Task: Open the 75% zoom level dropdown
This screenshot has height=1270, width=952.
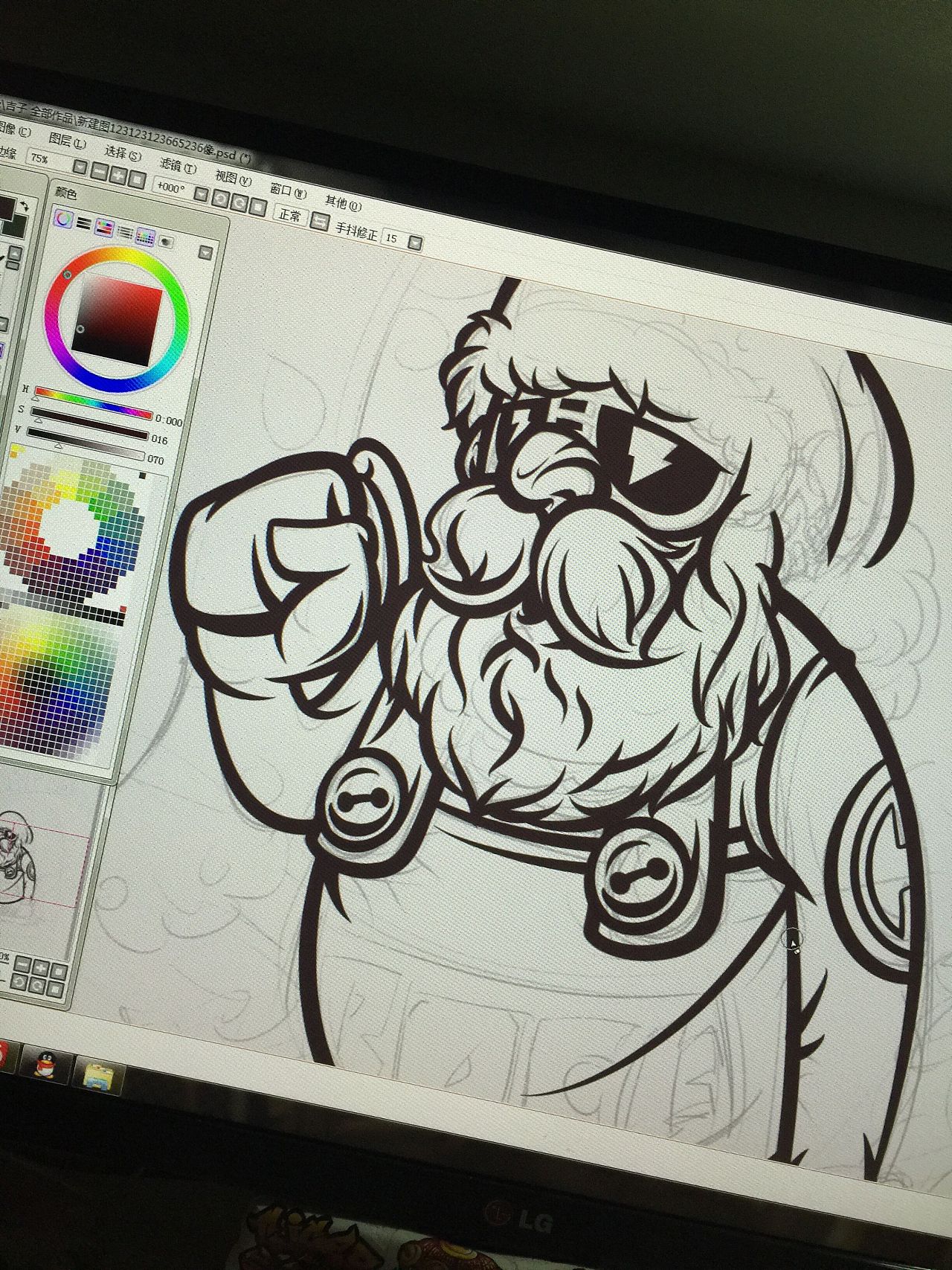Action: coord(80,167)
